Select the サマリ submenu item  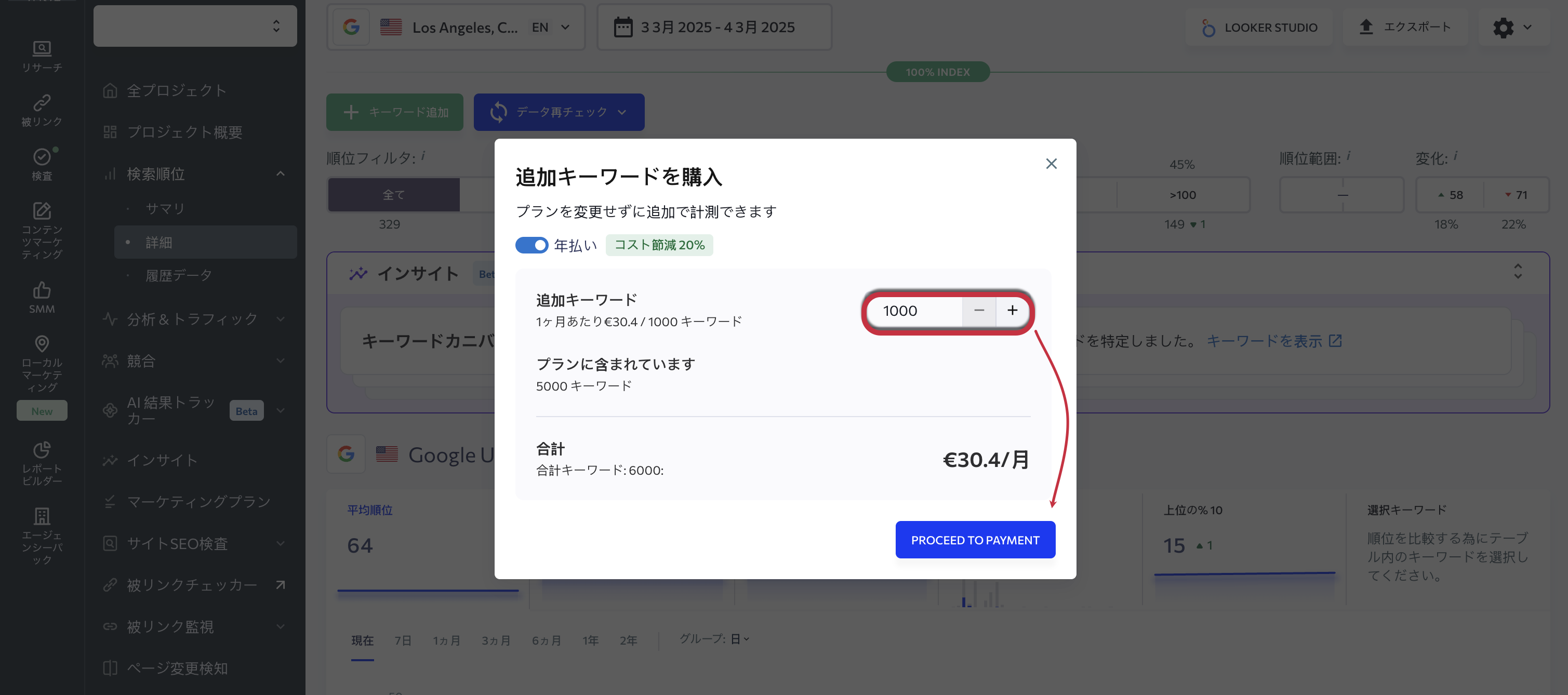coord(165,209)
